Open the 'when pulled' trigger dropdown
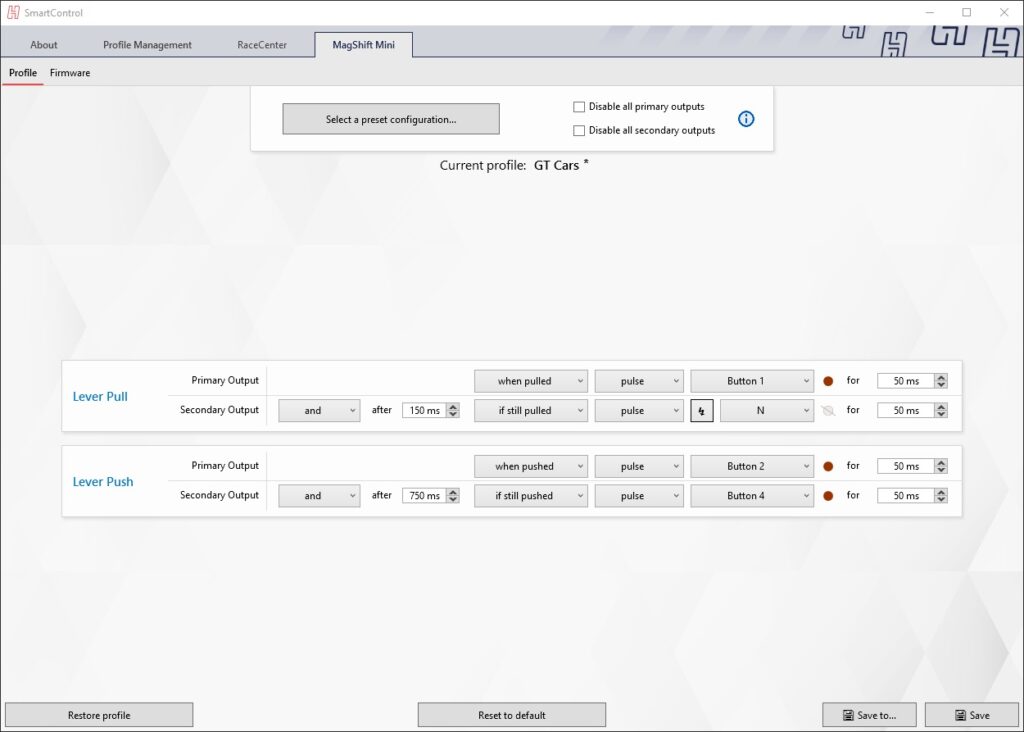 530,381
